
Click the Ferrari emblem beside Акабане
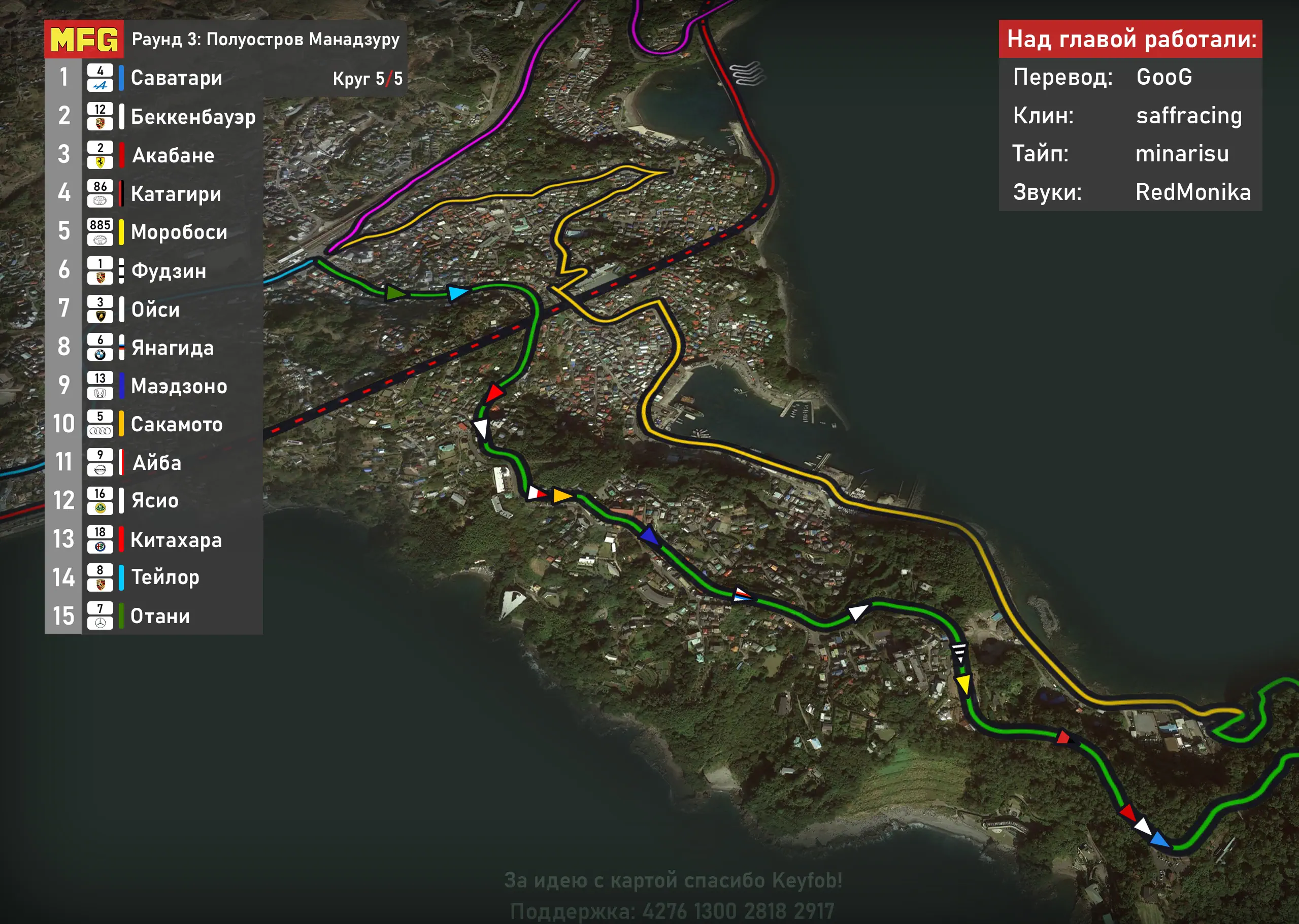(100, 162)
